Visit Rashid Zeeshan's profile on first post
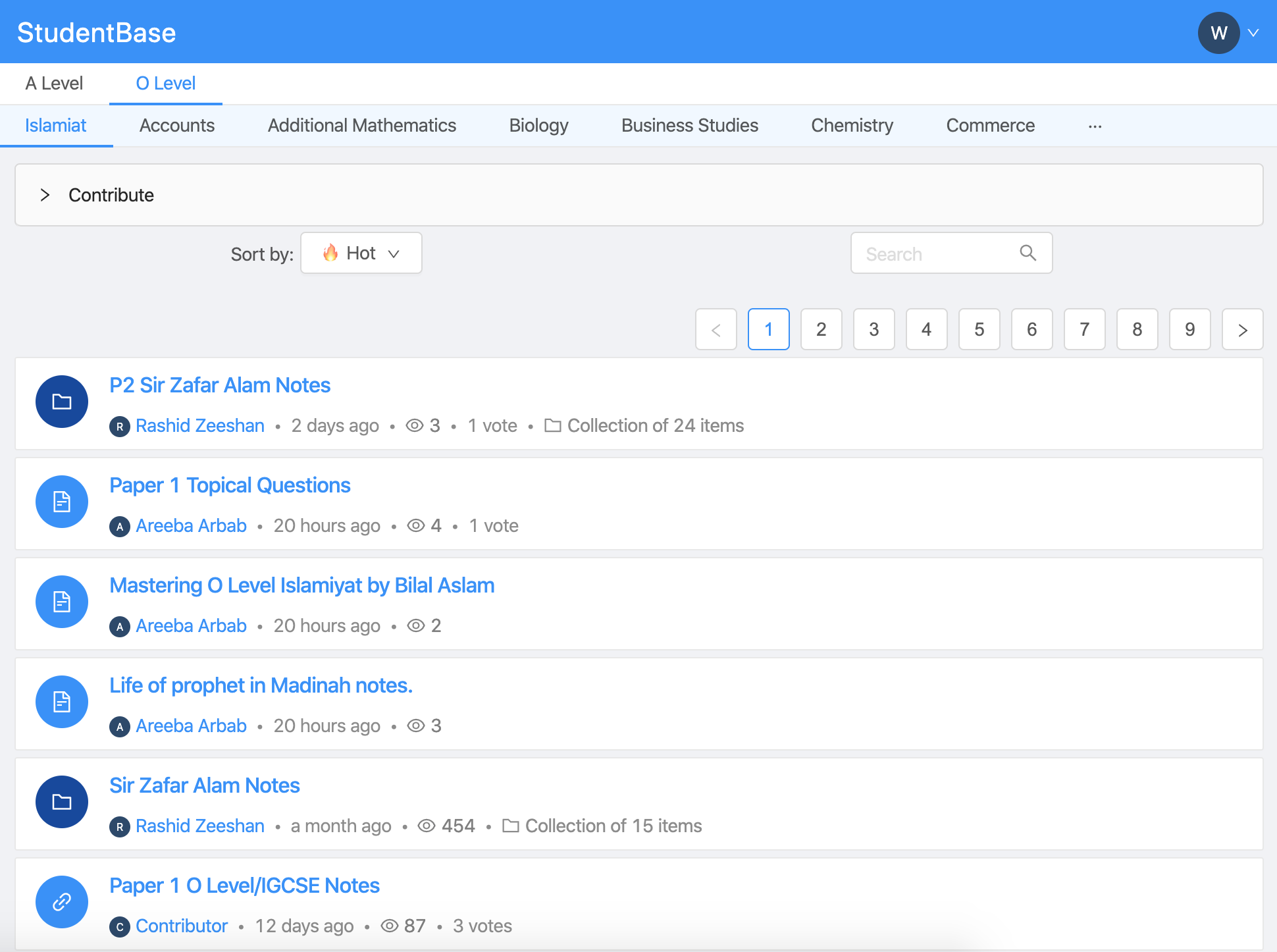Screen dimensions: 1277x952 pyautogui.click(x=199, y=426)
